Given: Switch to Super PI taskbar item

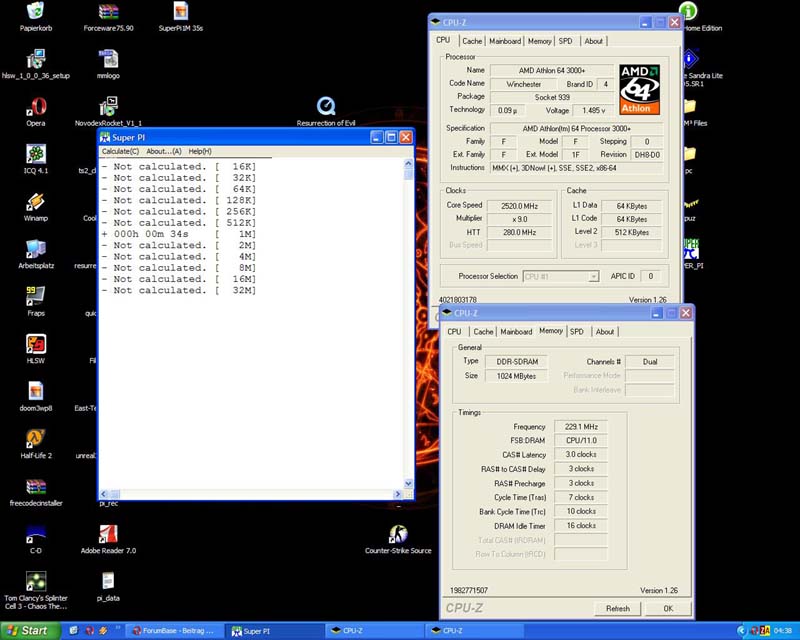Looking at the screenshot, I should coord(274,631).
